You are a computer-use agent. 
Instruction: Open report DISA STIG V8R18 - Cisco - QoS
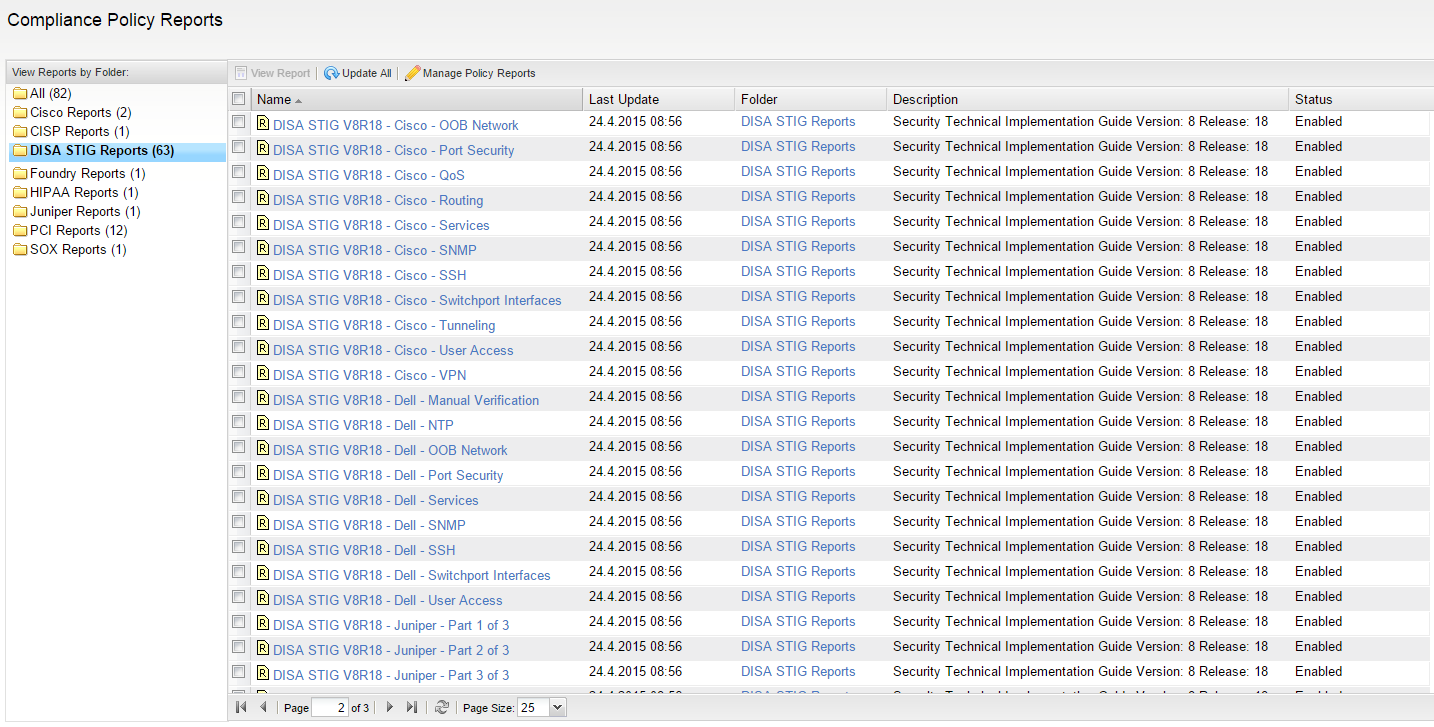[x=369, y=175]
